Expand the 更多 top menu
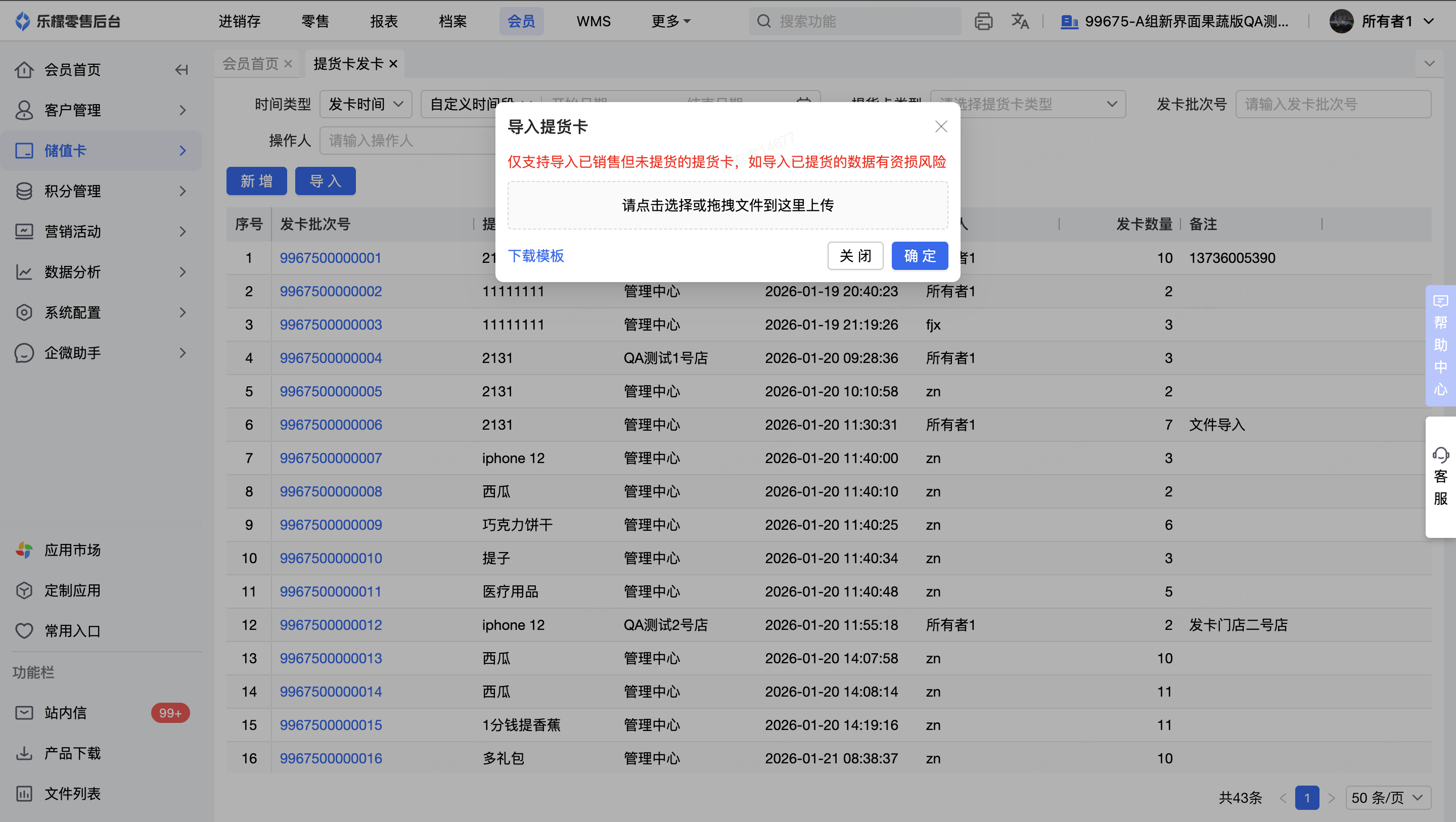Image resolution: width=1456 pixels, height=822 pixels. point(670,21)
